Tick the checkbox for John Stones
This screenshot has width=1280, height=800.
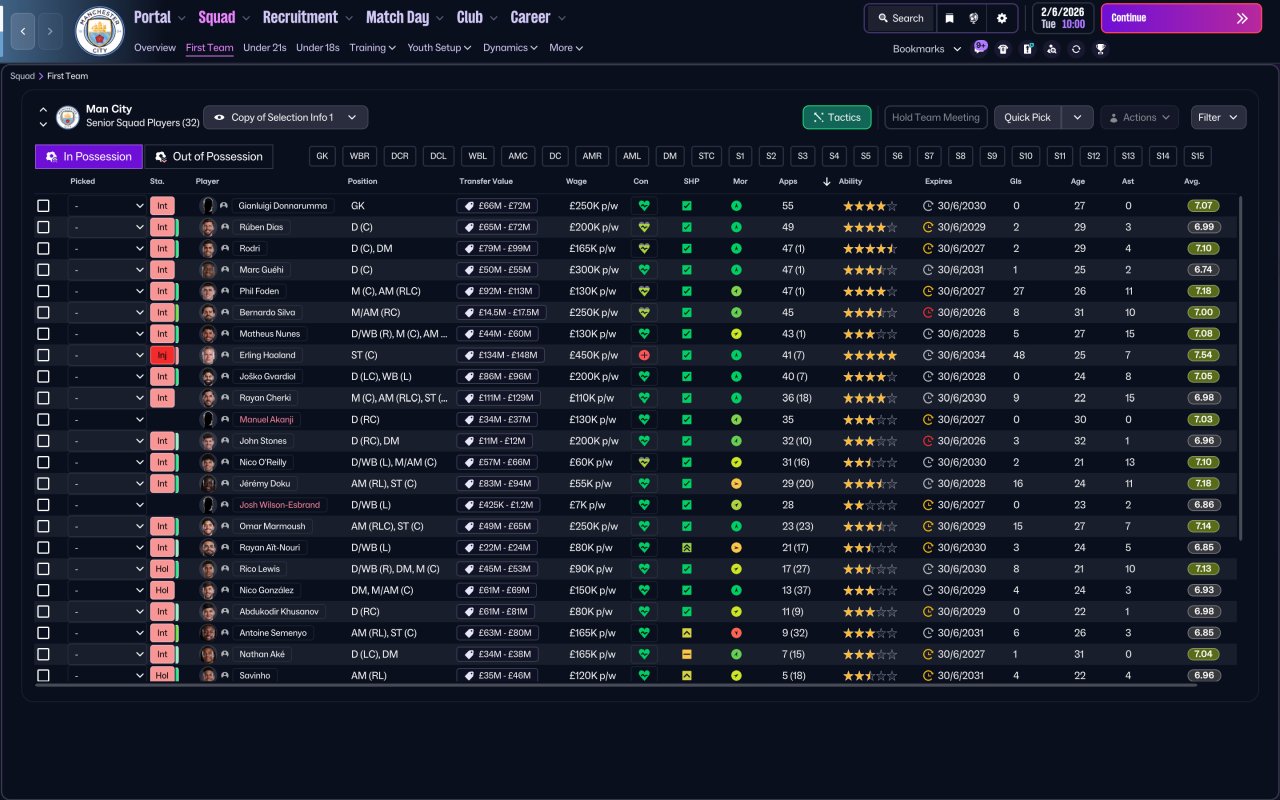(x=43, y=441)
